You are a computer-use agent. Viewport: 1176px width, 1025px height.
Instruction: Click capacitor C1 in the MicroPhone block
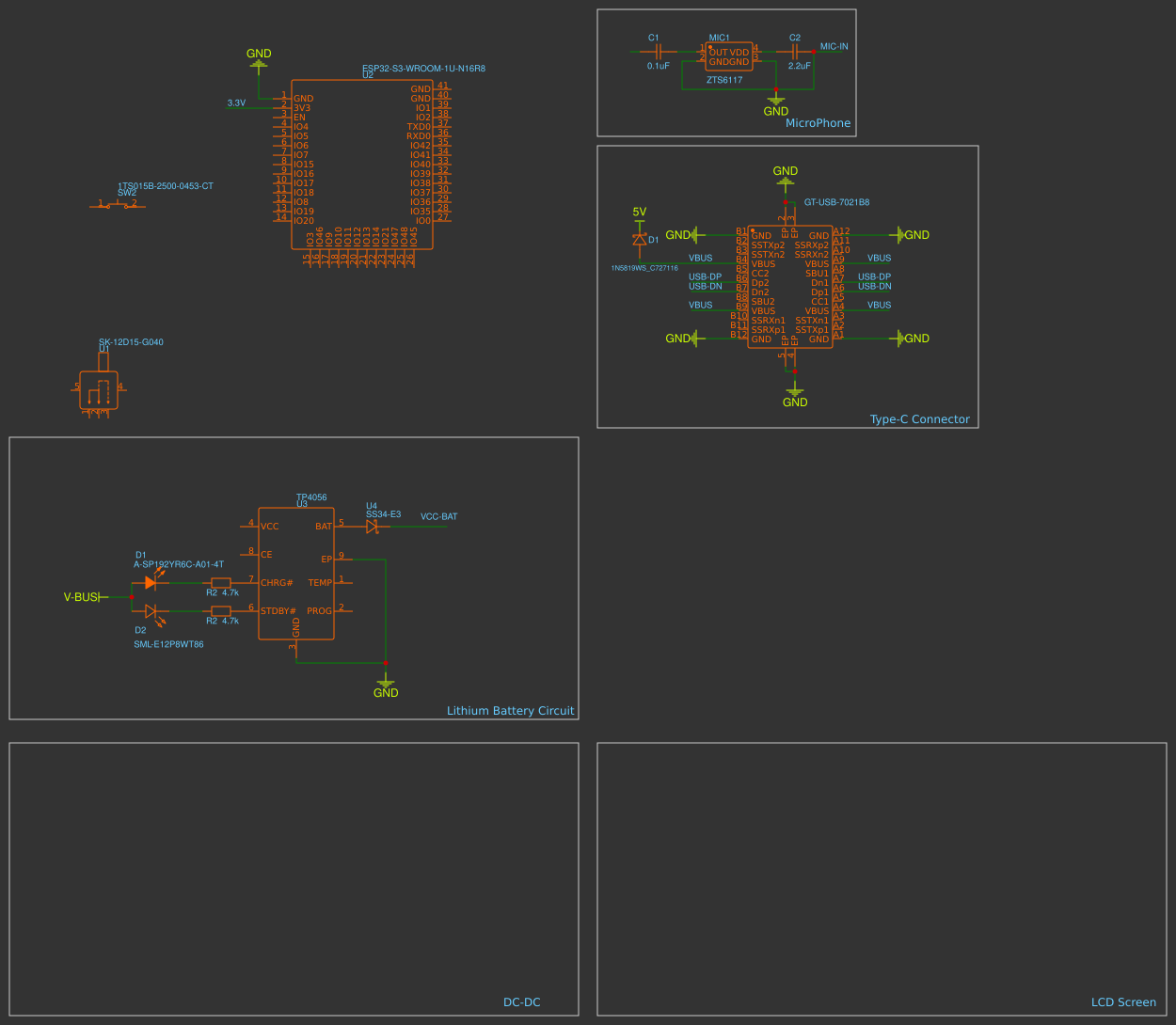click(659, 52)
